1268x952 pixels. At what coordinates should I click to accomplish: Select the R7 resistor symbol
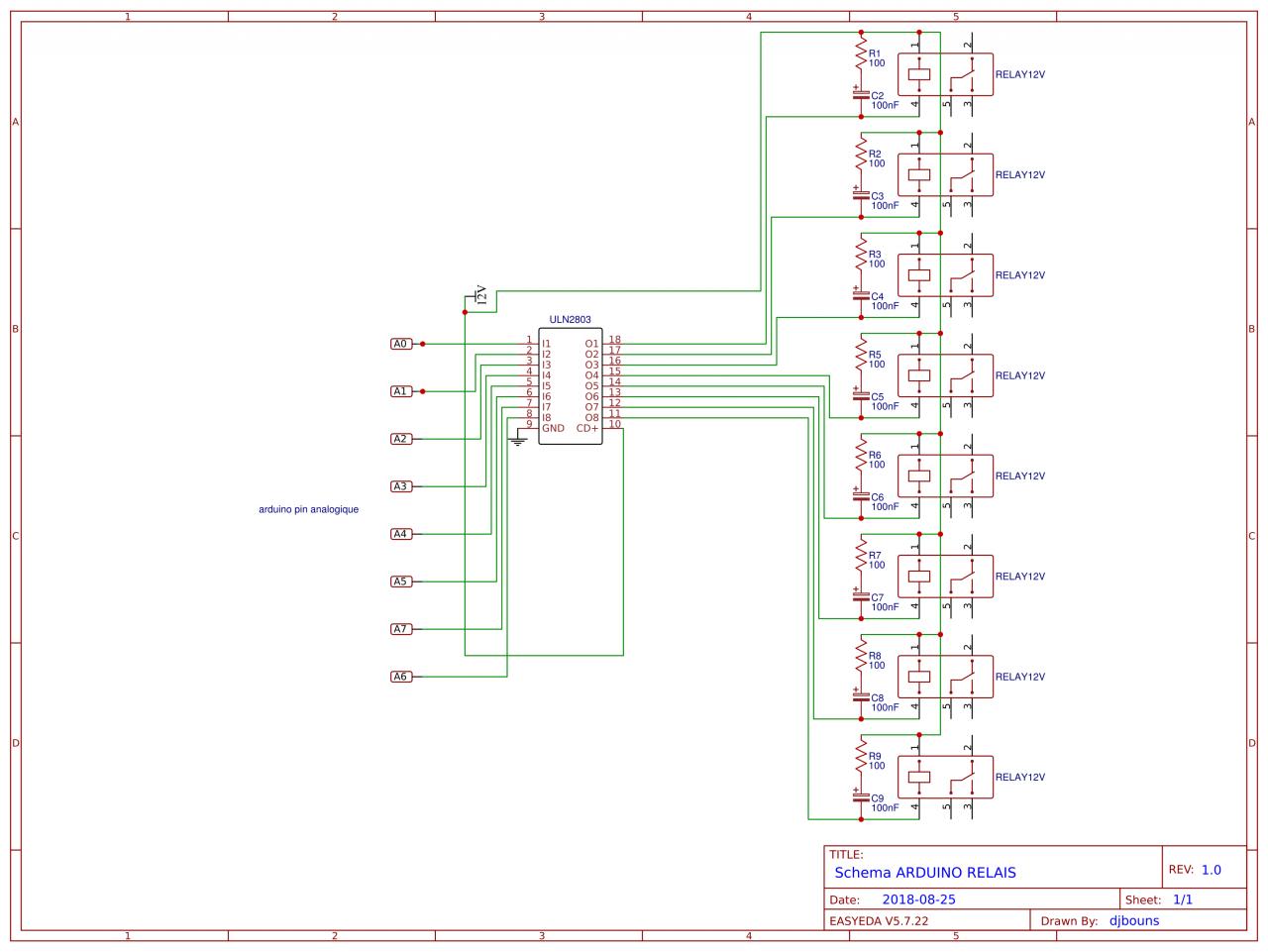click(861, 556)
